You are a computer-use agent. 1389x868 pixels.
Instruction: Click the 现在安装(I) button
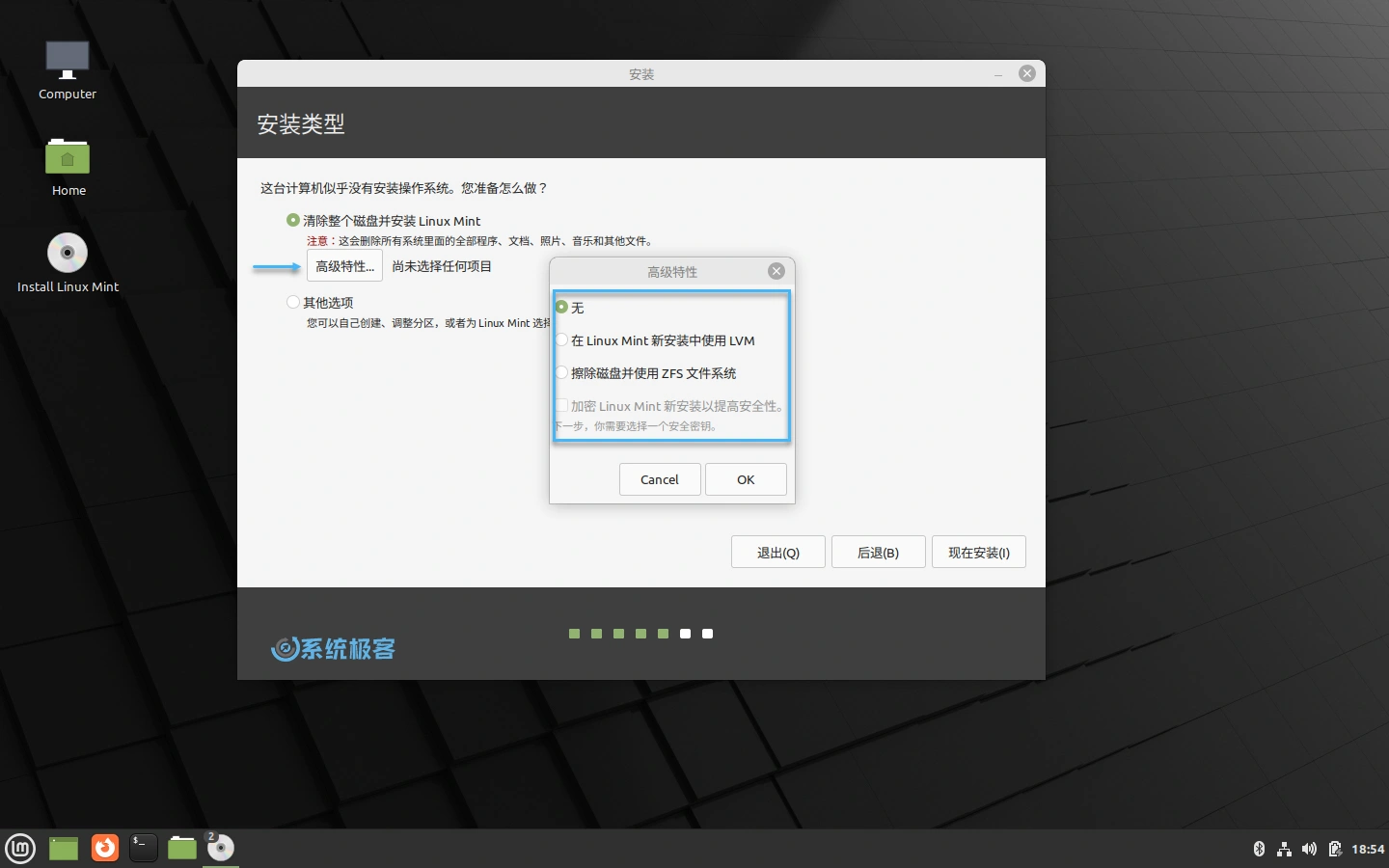click(979, 553)
